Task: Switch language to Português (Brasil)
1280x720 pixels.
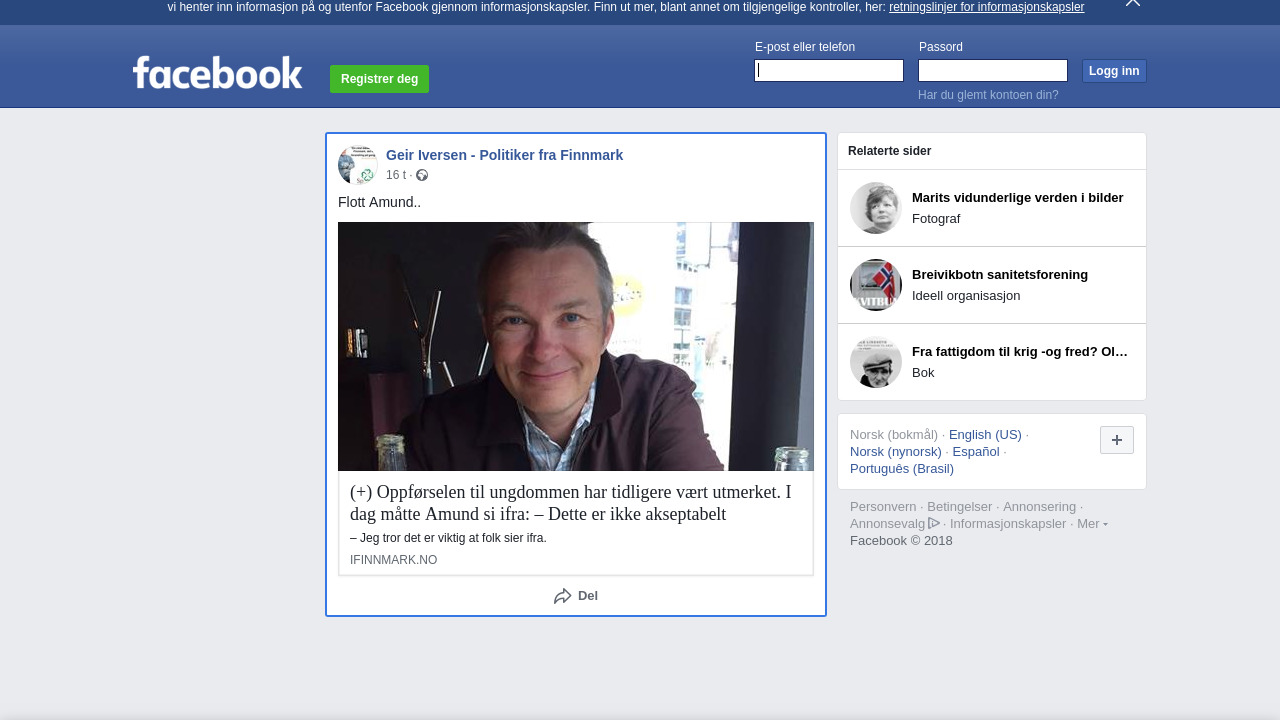Action: pyautogui.click(x=902, y=469)
